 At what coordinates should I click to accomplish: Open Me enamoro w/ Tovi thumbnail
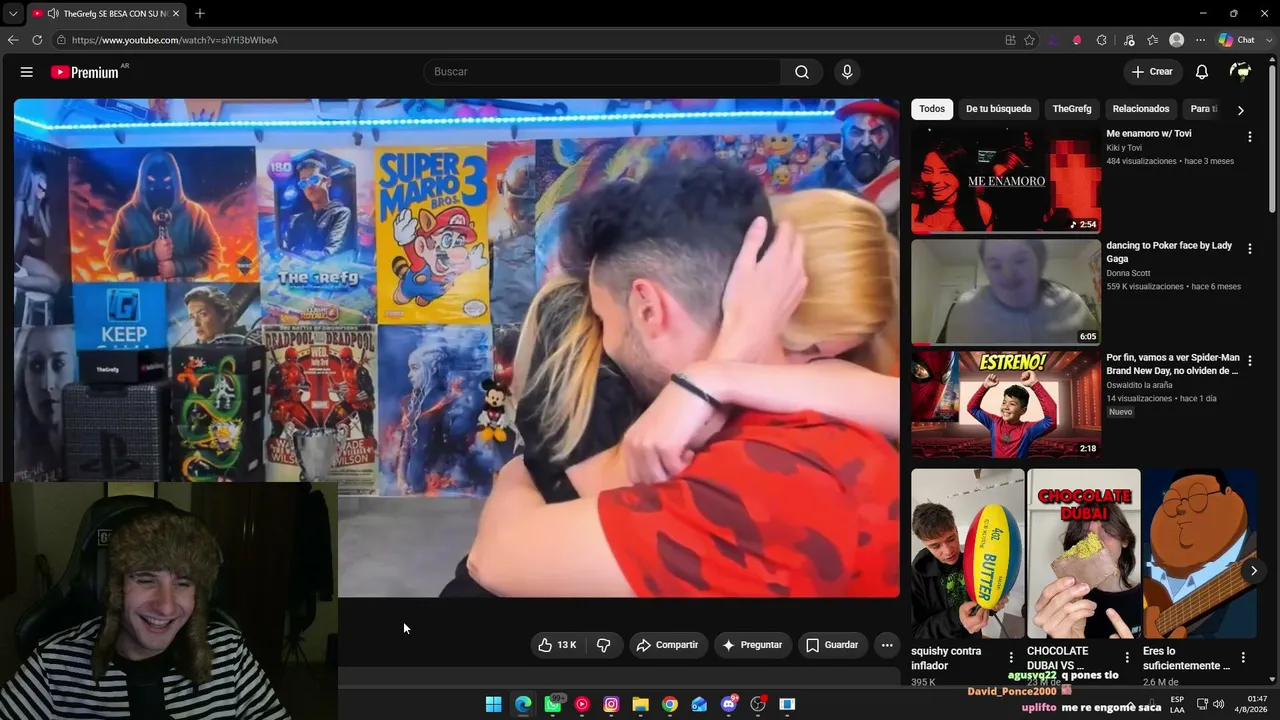pos(1006,180)
